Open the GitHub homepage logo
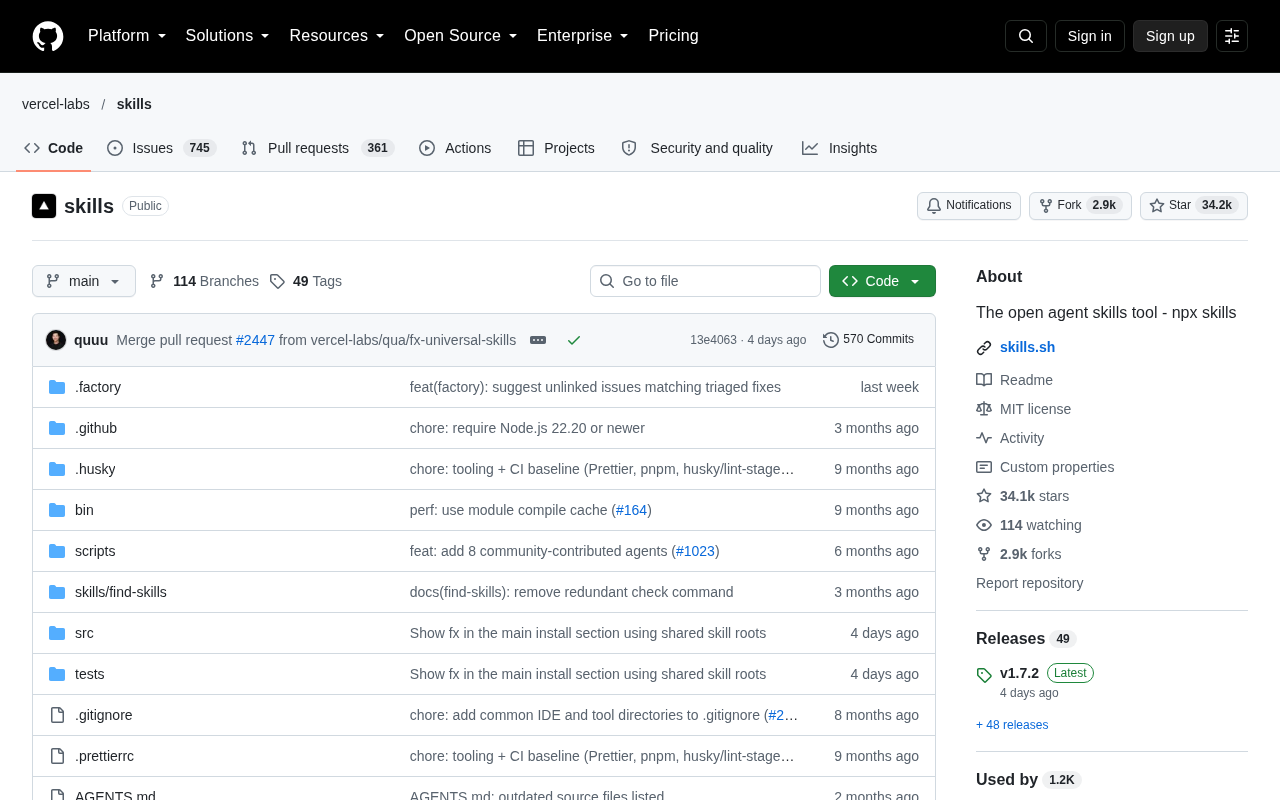The width and height of the screenshot is (1280, 800). click(48, 36)
